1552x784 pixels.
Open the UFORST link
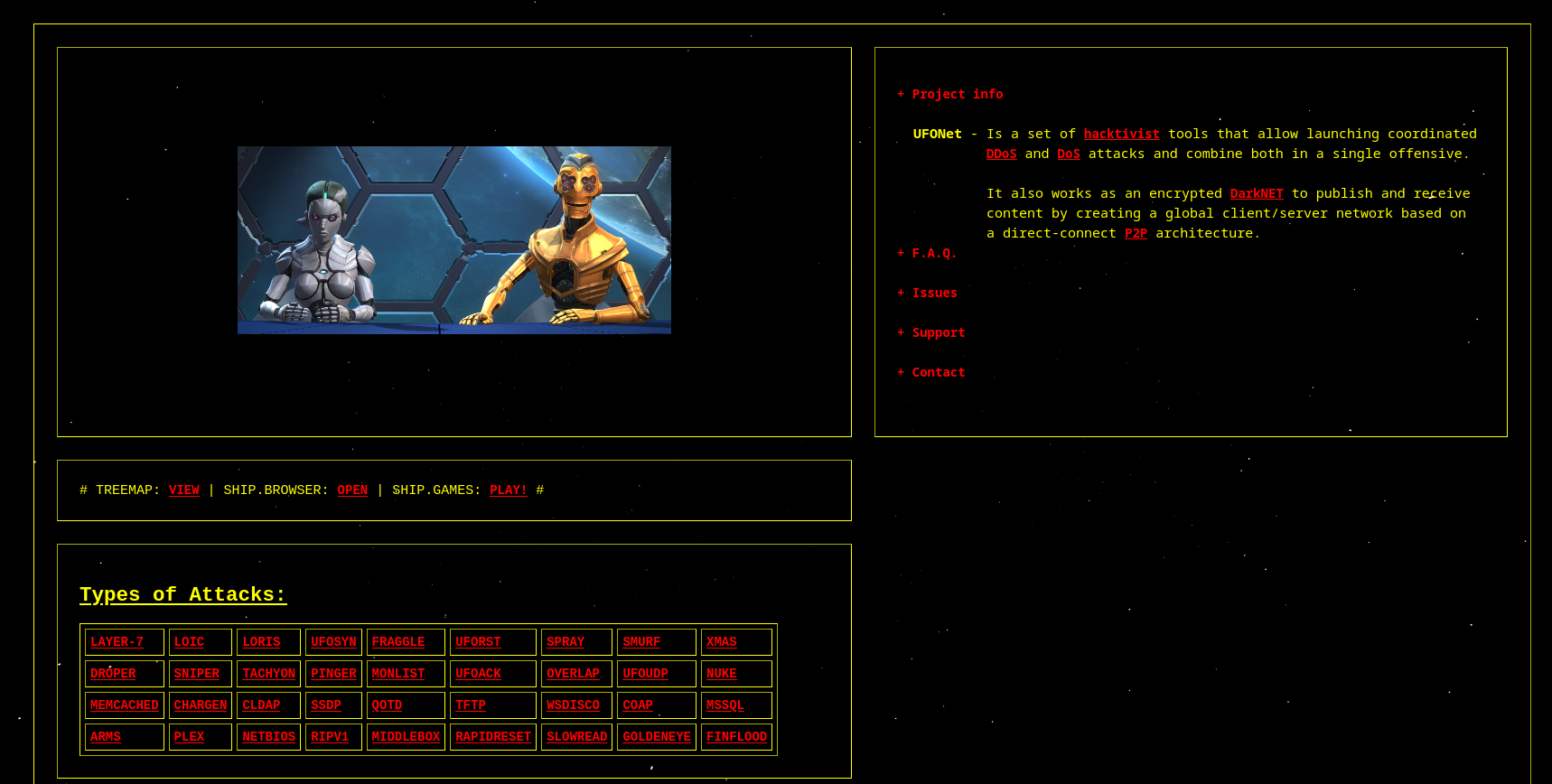tap(478, 642)
